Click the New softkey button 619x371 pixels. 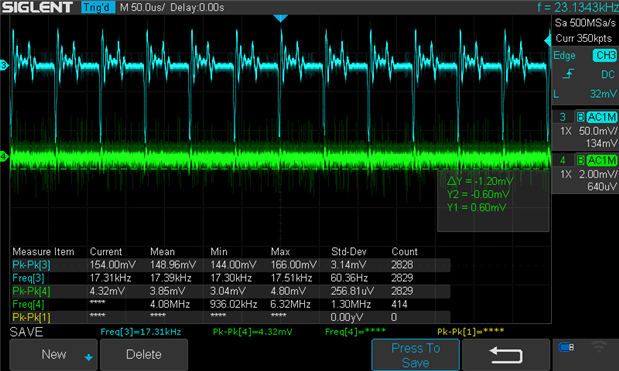(53, 354)
